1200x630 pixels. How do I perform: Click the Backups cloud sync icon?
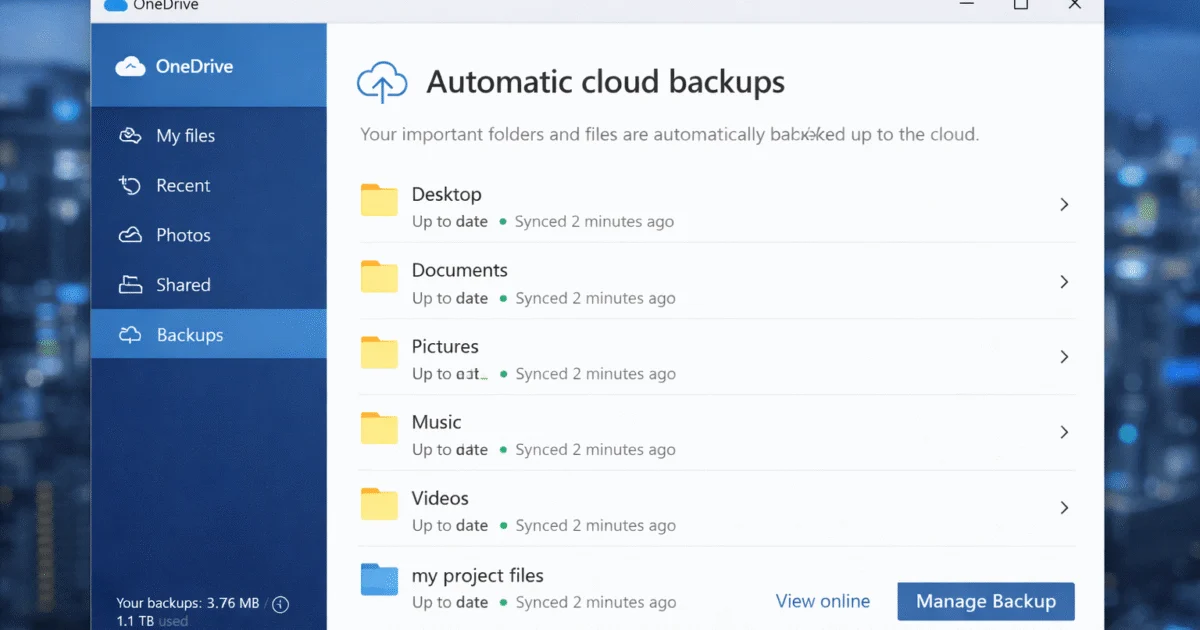(x=130, y=335)
